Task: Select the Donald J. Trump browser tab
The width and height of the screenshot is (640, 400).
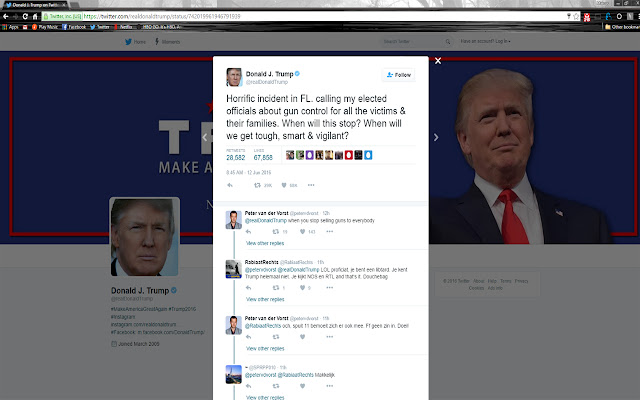Action: pyautogui.click(x=36, y=5)
